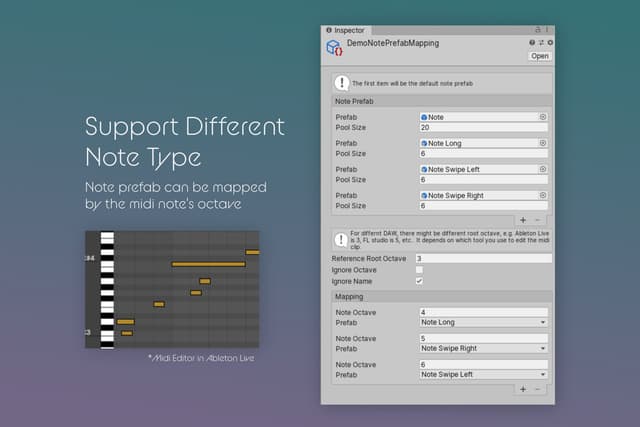Toggle the Inspector lock icon
The width and height of the screenshot is (640, 427).
pyautogui.click(x=538, y=29)
